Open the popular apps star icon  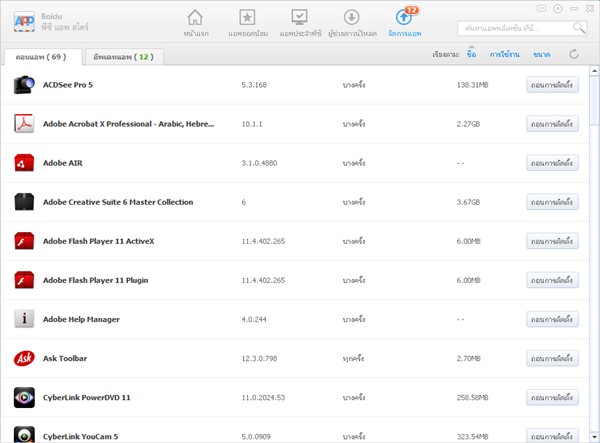point(247,18)
